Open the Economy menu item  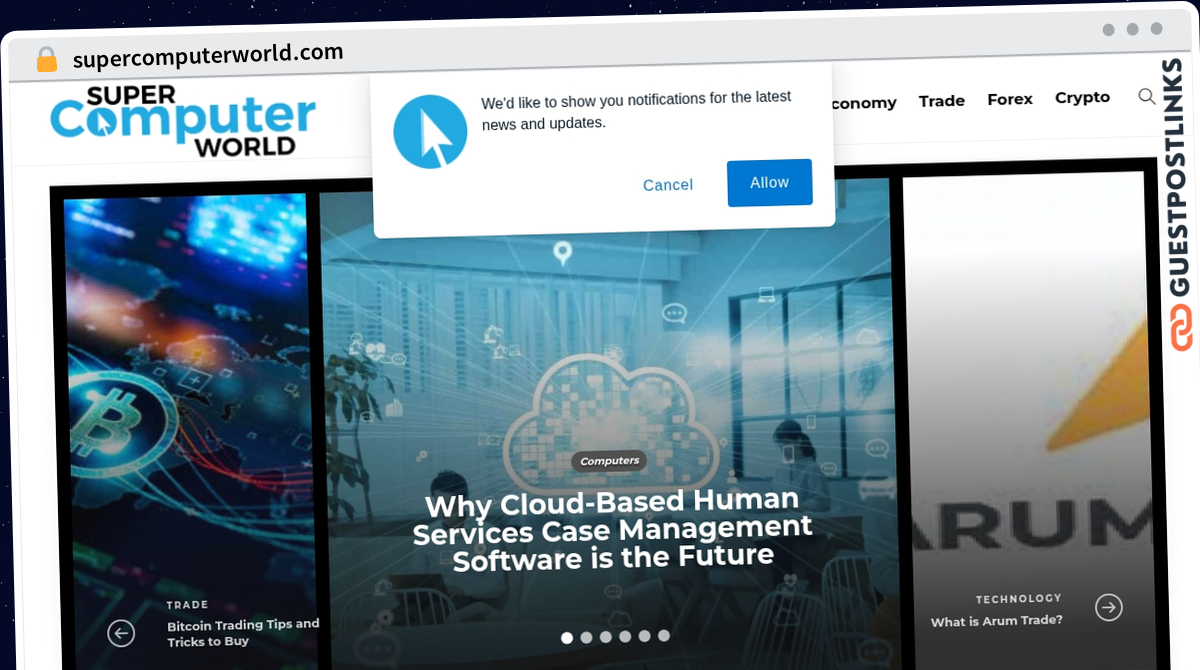click(862, 102)
